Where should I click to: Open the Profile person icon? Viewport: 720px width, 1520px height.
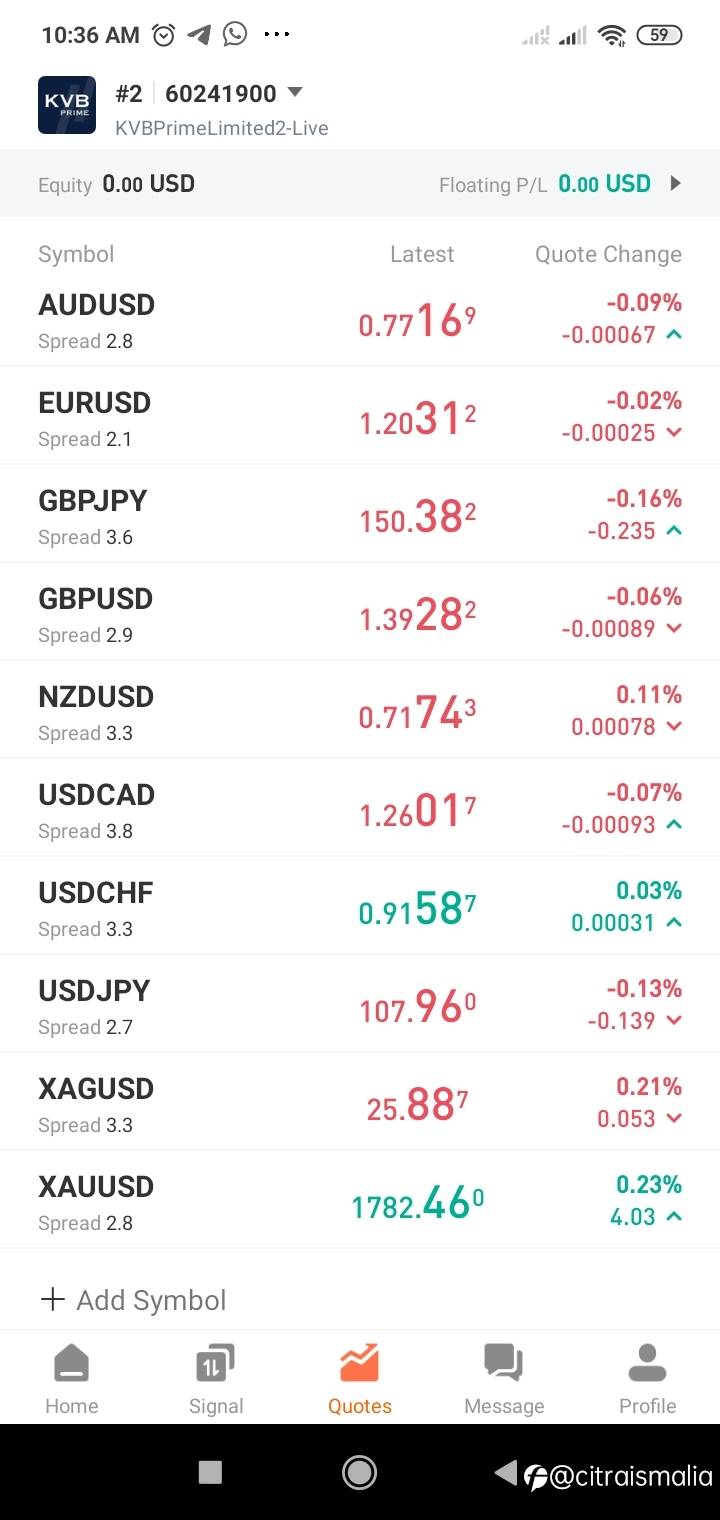click(648, 1363)
